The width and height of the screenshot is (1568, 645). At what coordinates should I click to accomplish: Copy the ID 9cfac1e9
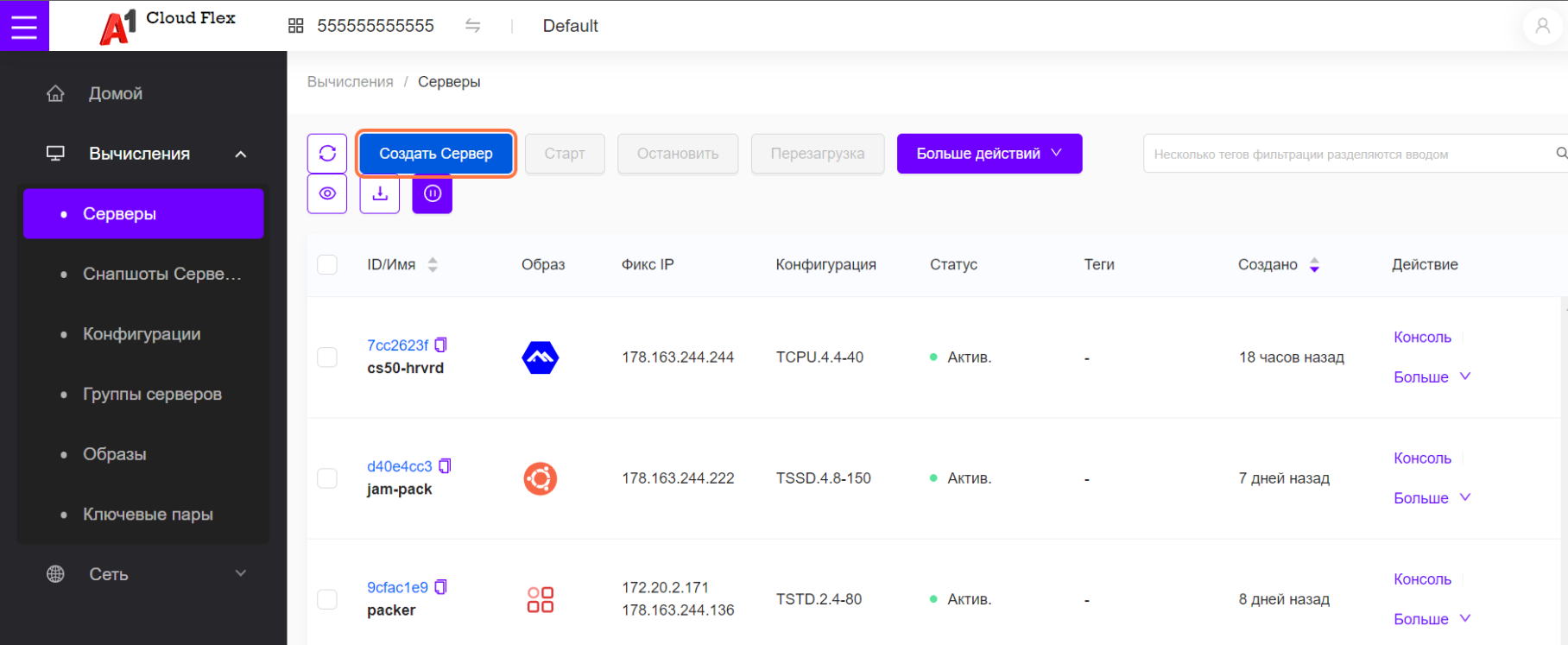coord(440,587)
